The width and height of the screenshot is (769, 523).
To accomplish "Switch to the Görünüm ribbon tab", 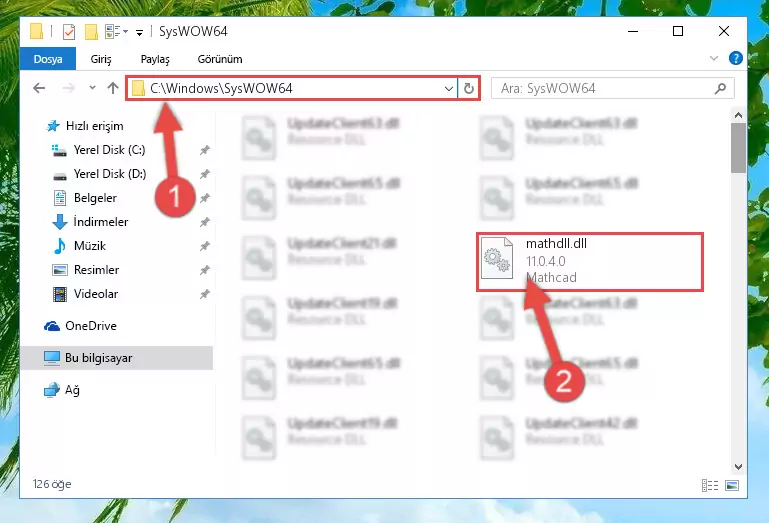I will (x=220, y=59).
